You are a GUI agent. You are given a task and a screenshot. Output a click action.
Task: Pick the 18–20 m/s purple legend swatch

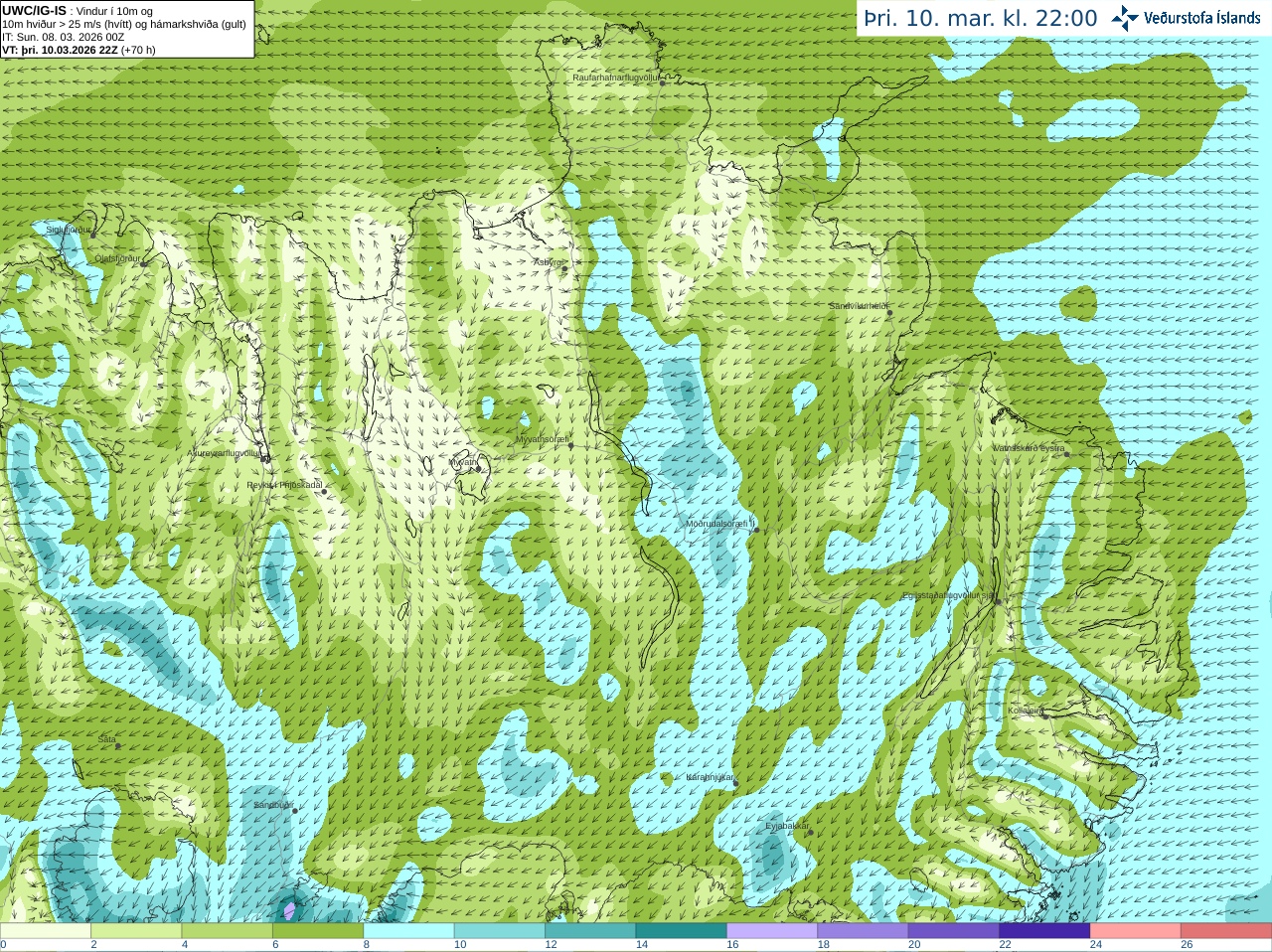(x=864, y=931)
